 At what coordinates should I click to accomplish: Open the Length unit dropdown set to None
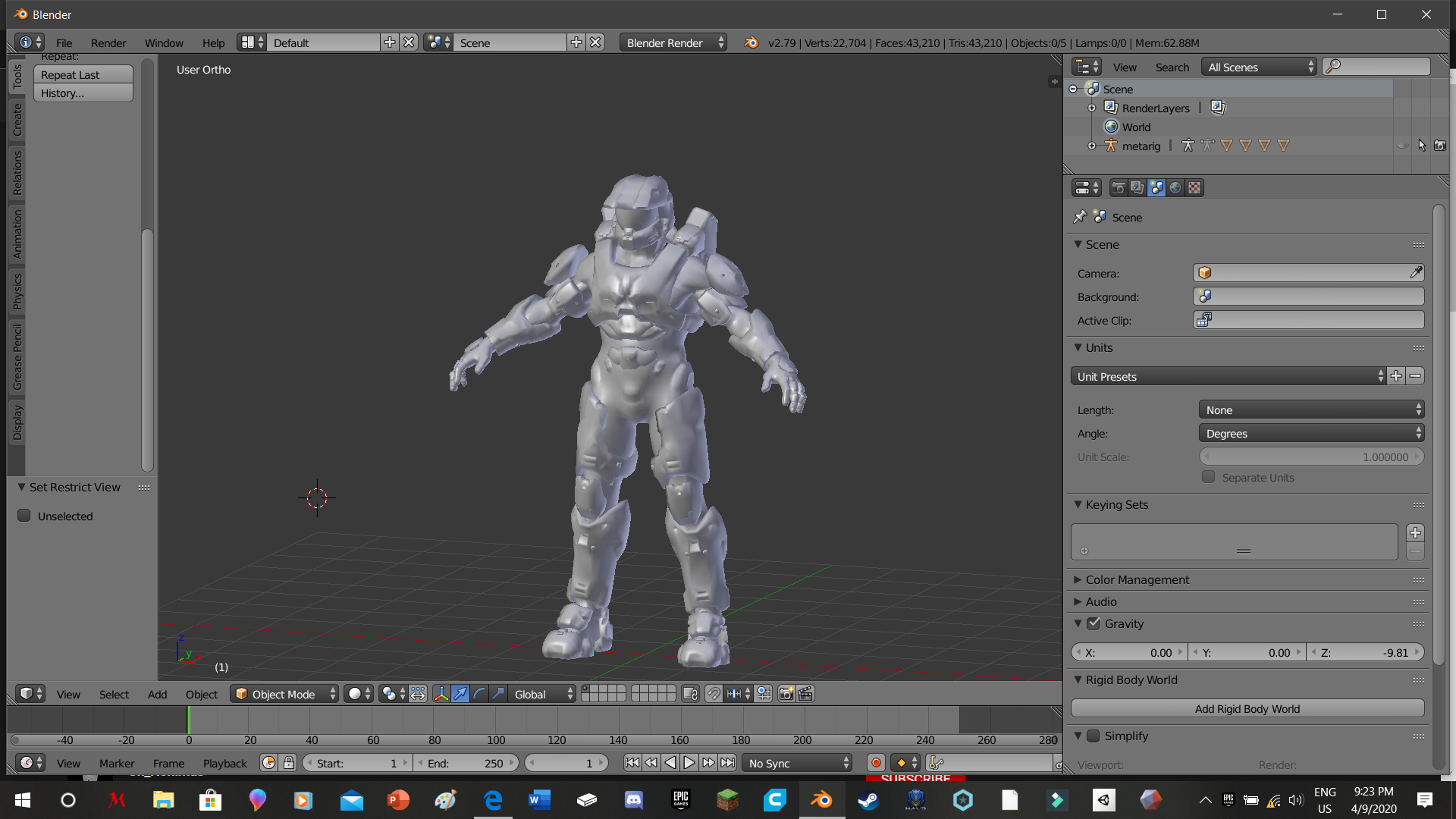click(x=1310, y=410)
